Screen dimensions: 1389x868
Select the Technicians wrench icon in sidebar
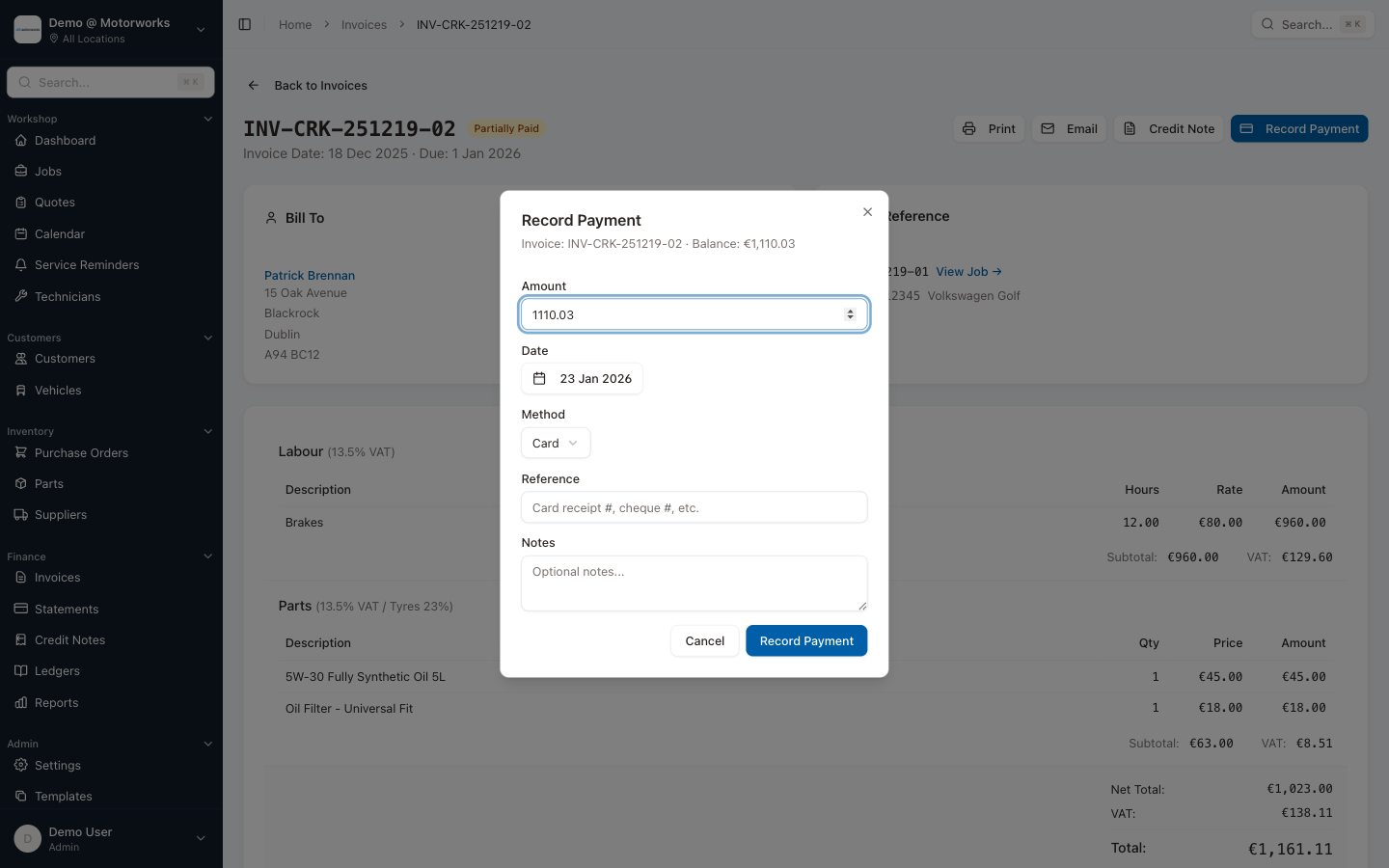20,296
